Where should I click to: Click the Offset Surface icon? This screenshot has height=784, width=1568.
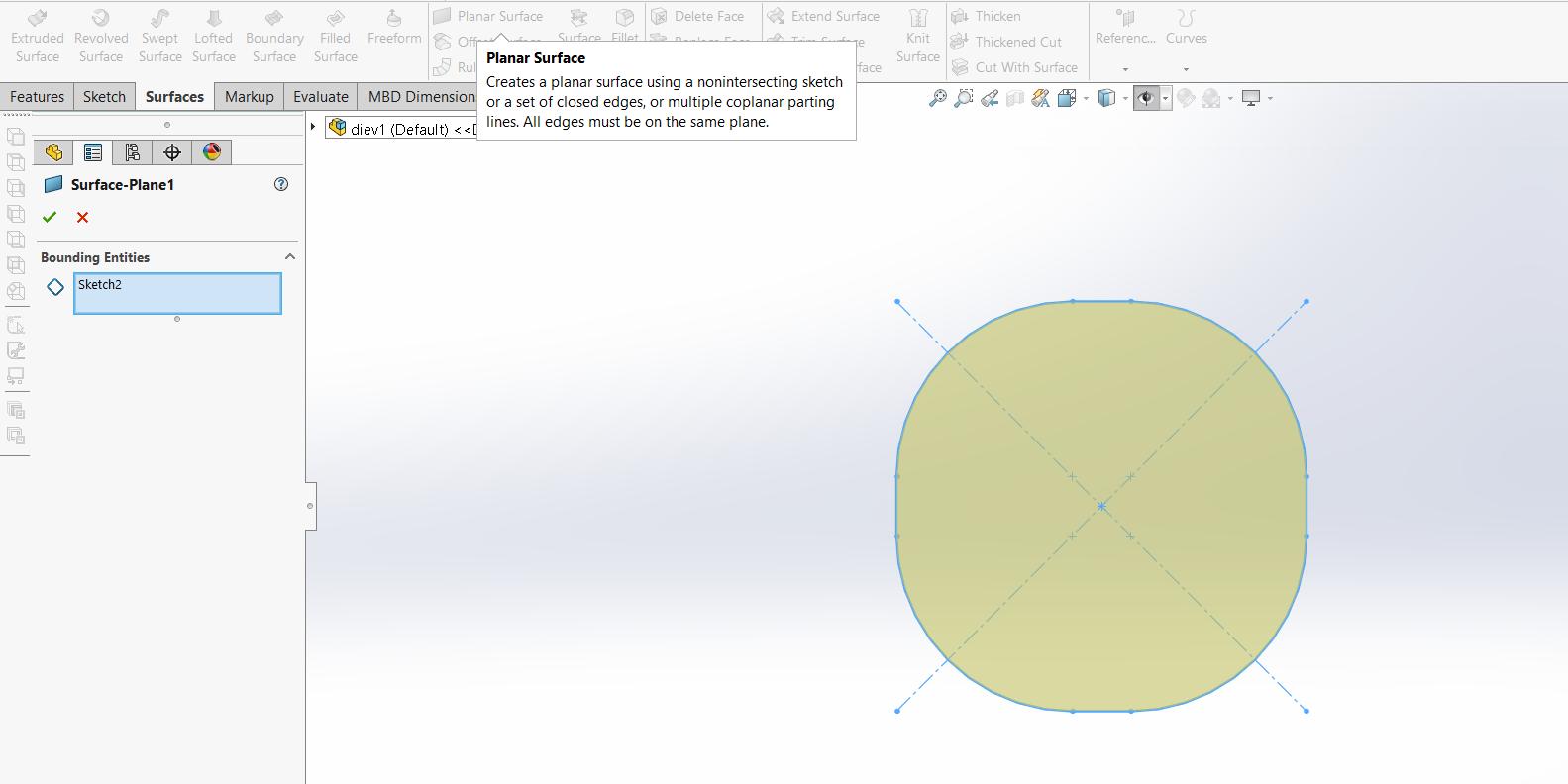443,42
